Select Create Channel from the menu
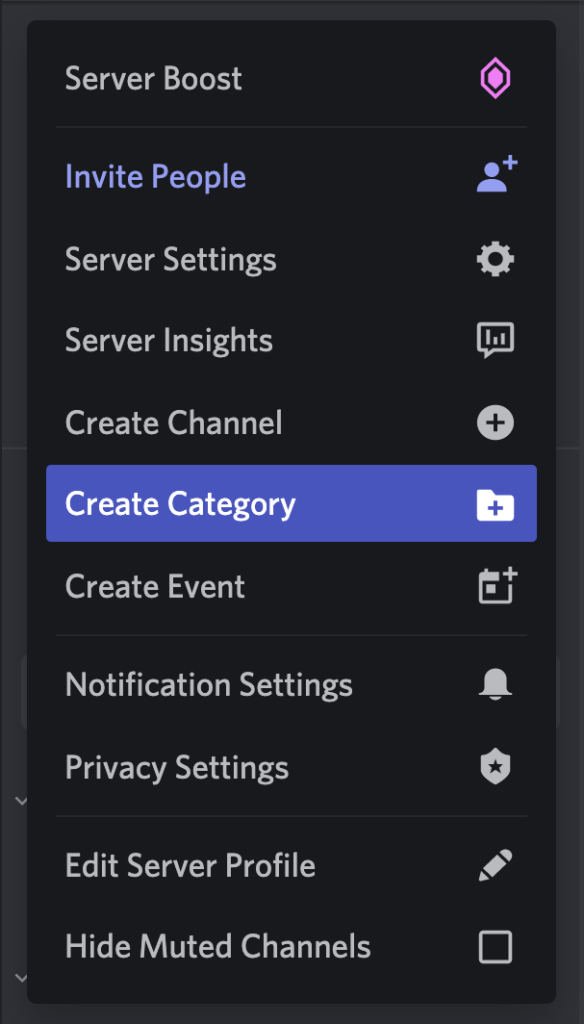Image resolution: width=584 pixels, height=1024 pixels. [173, 422]
